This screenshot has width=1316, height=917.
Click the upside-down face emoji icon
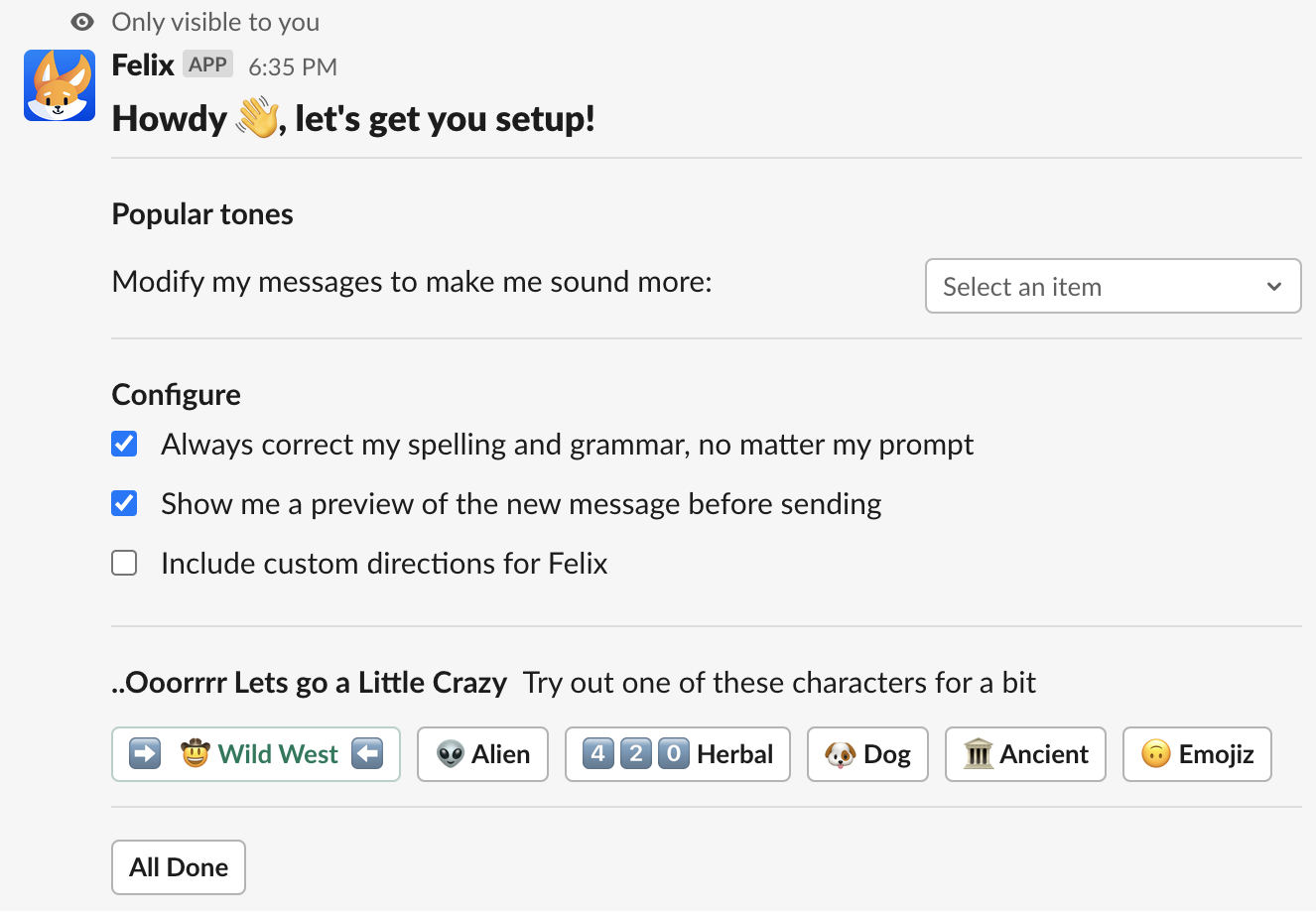[x=1156, y=754]
